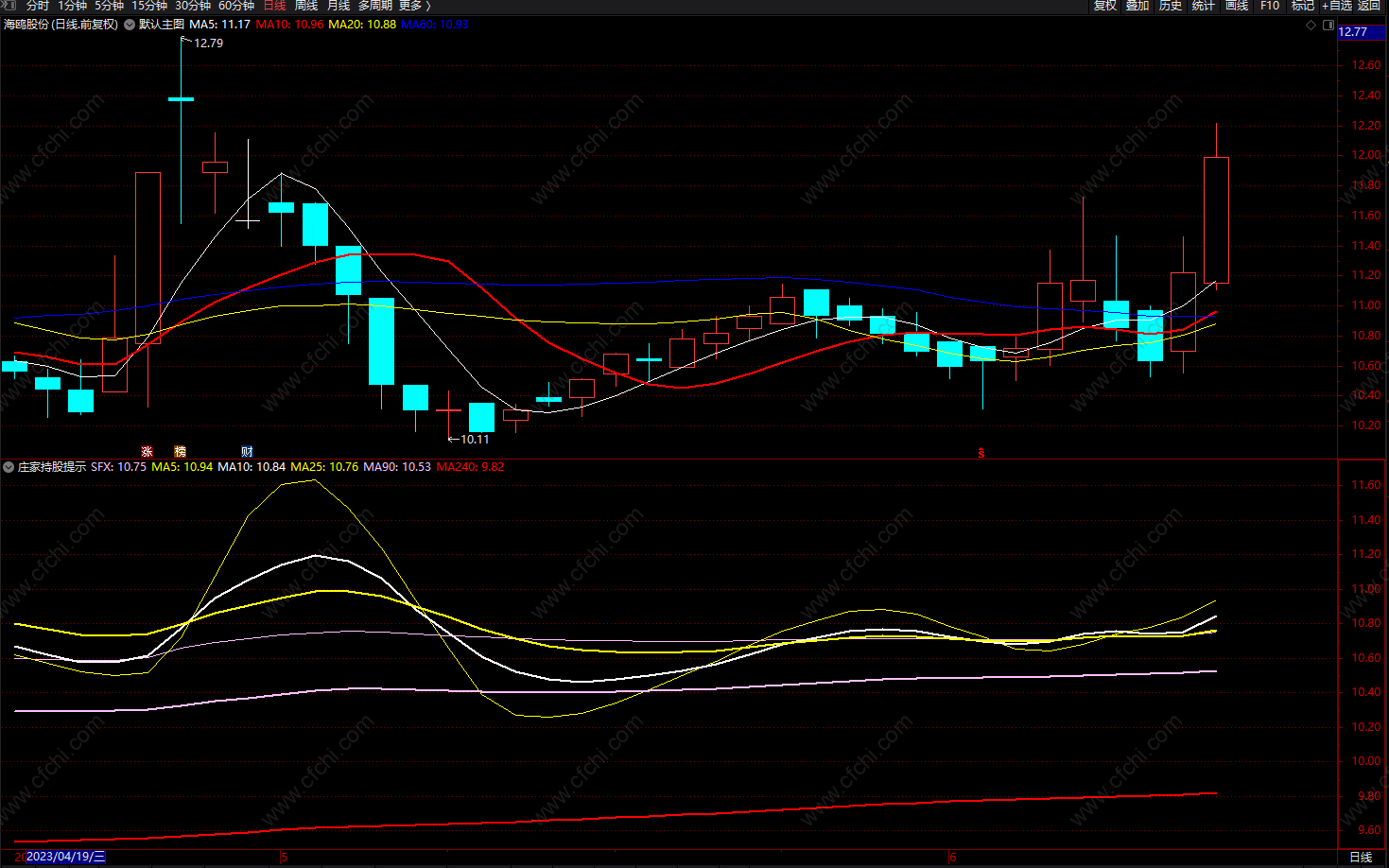
Task: Click the candlestick with the 12.79 high
Action: [181, 98]
